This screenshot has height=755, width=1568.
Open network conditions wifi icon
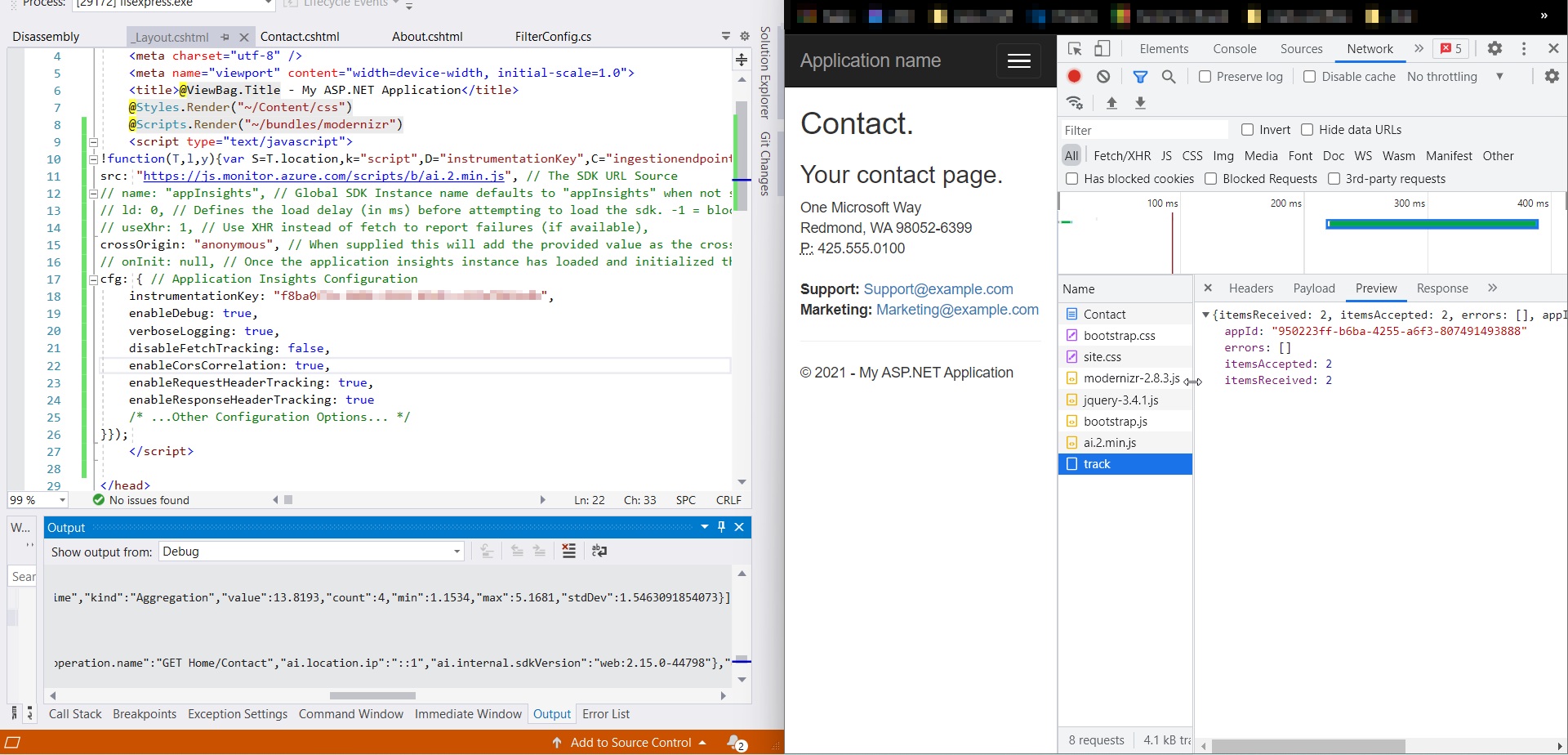pos(1075,103)
